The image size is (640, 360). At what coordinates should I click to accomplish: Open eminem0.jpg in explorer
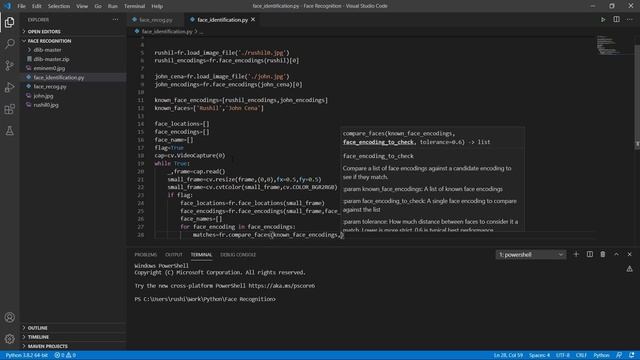click(49, 68)
